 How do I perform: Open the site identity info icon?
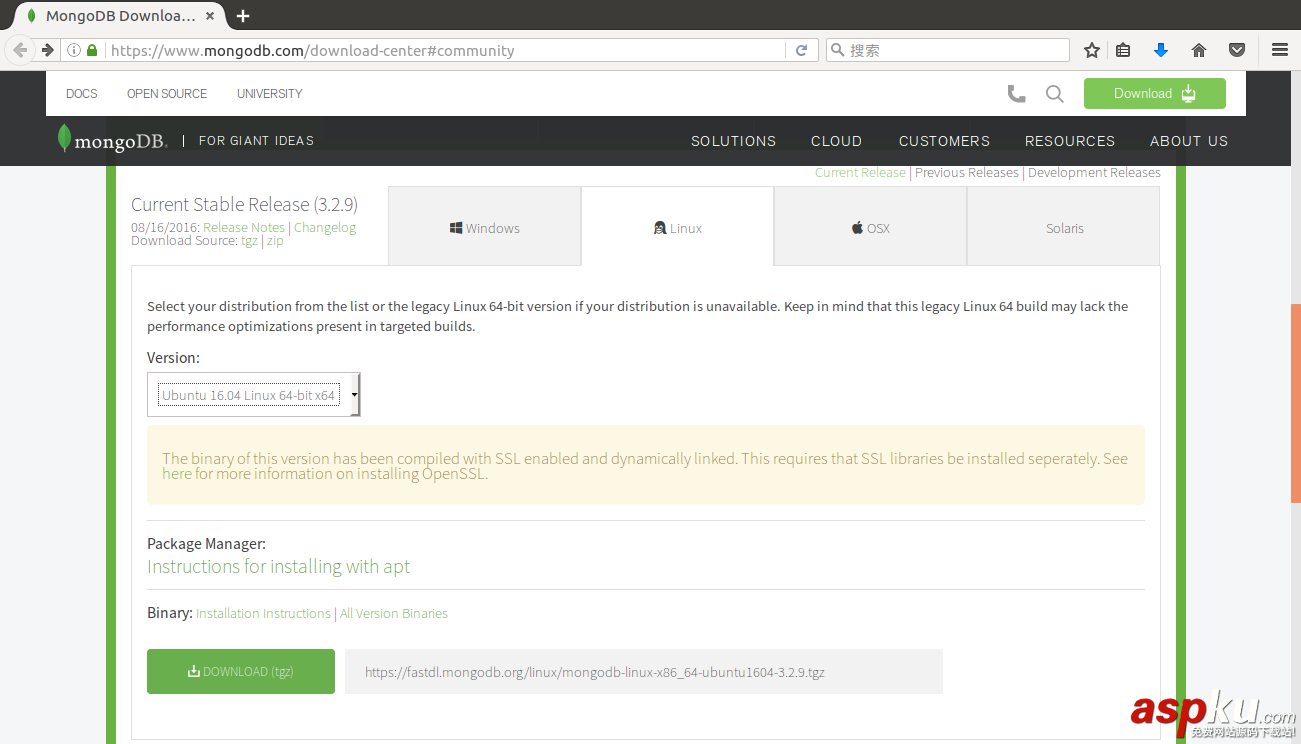75,50
